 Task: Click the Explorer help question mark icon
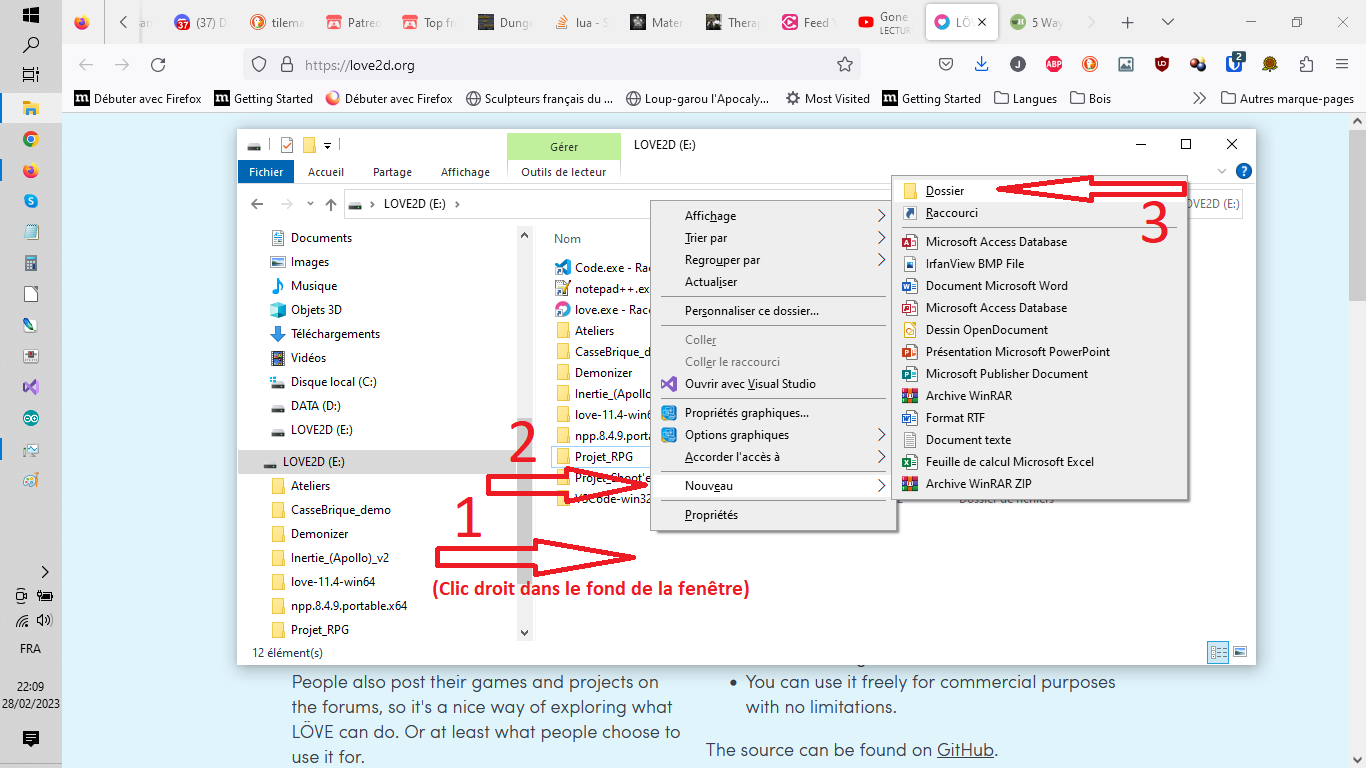coord(1244,171)
